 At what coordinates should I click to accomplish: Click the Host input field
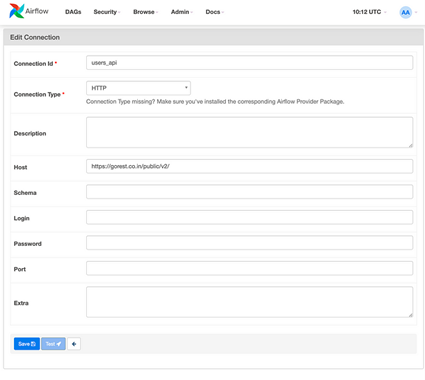click(249, 166)
